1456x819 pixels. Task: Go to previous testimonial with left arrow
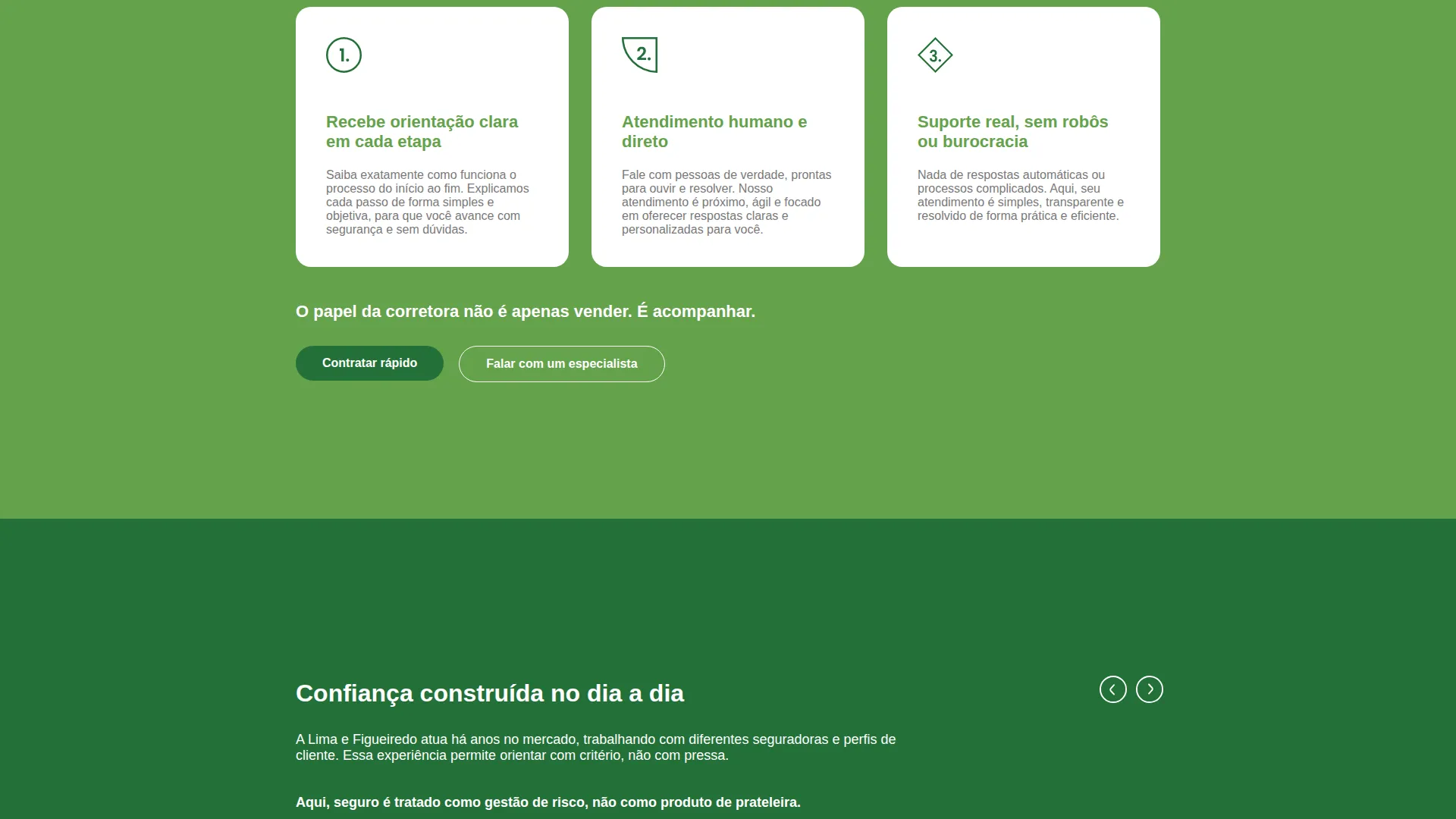[1112, 689]
